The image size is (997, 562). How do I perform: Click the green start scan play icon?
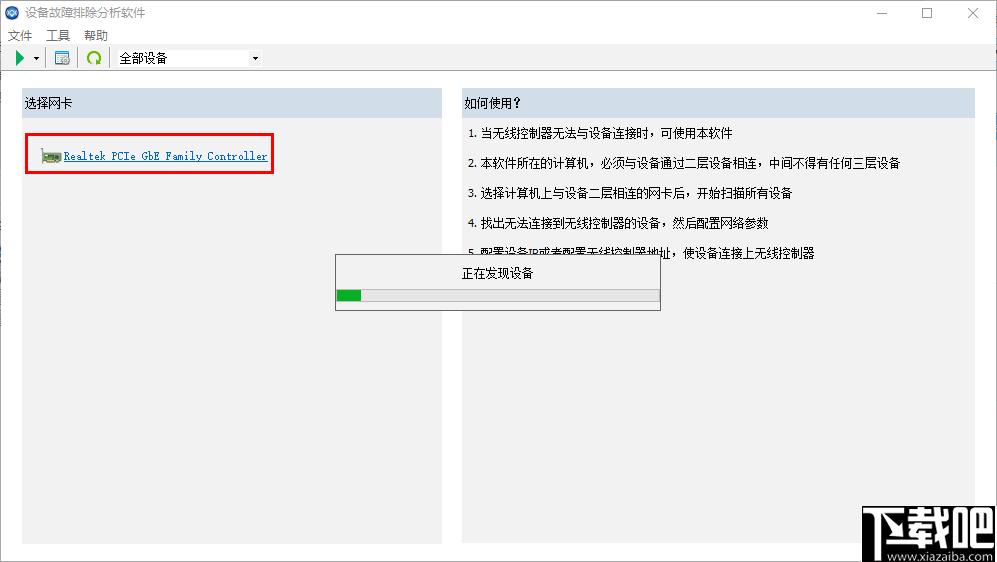point(20,58)
